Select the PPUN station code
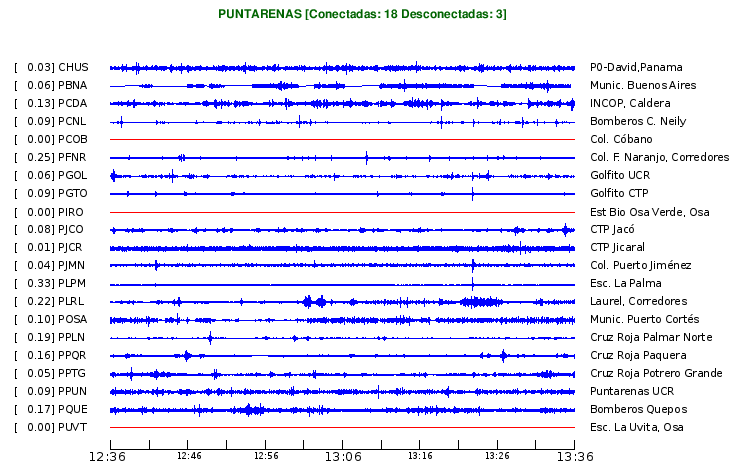Image resolution: width=740 pixels, height=463 pixels. click(73, 391)
